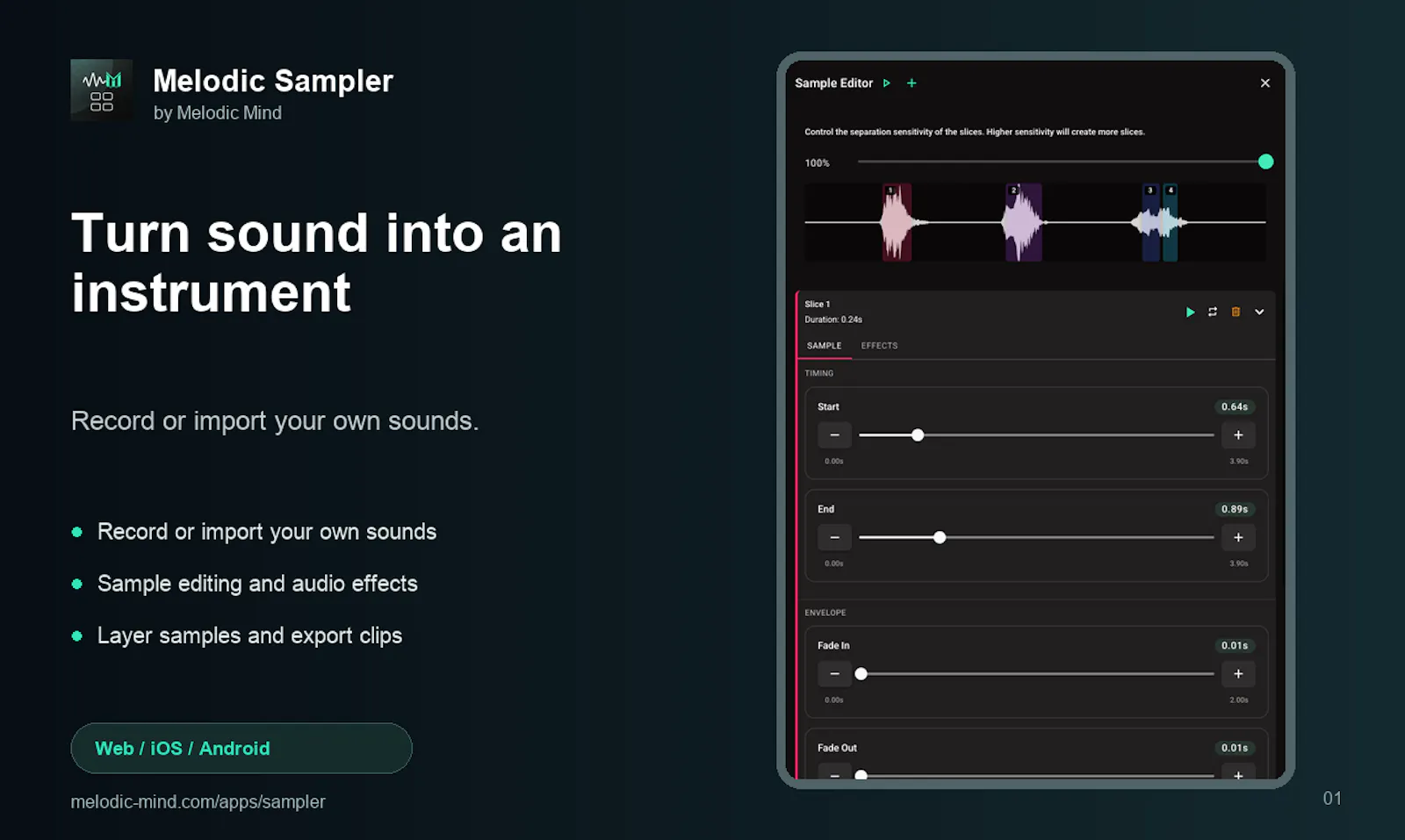Collapse Slice 1 with the chevron

coord(1259,312)
